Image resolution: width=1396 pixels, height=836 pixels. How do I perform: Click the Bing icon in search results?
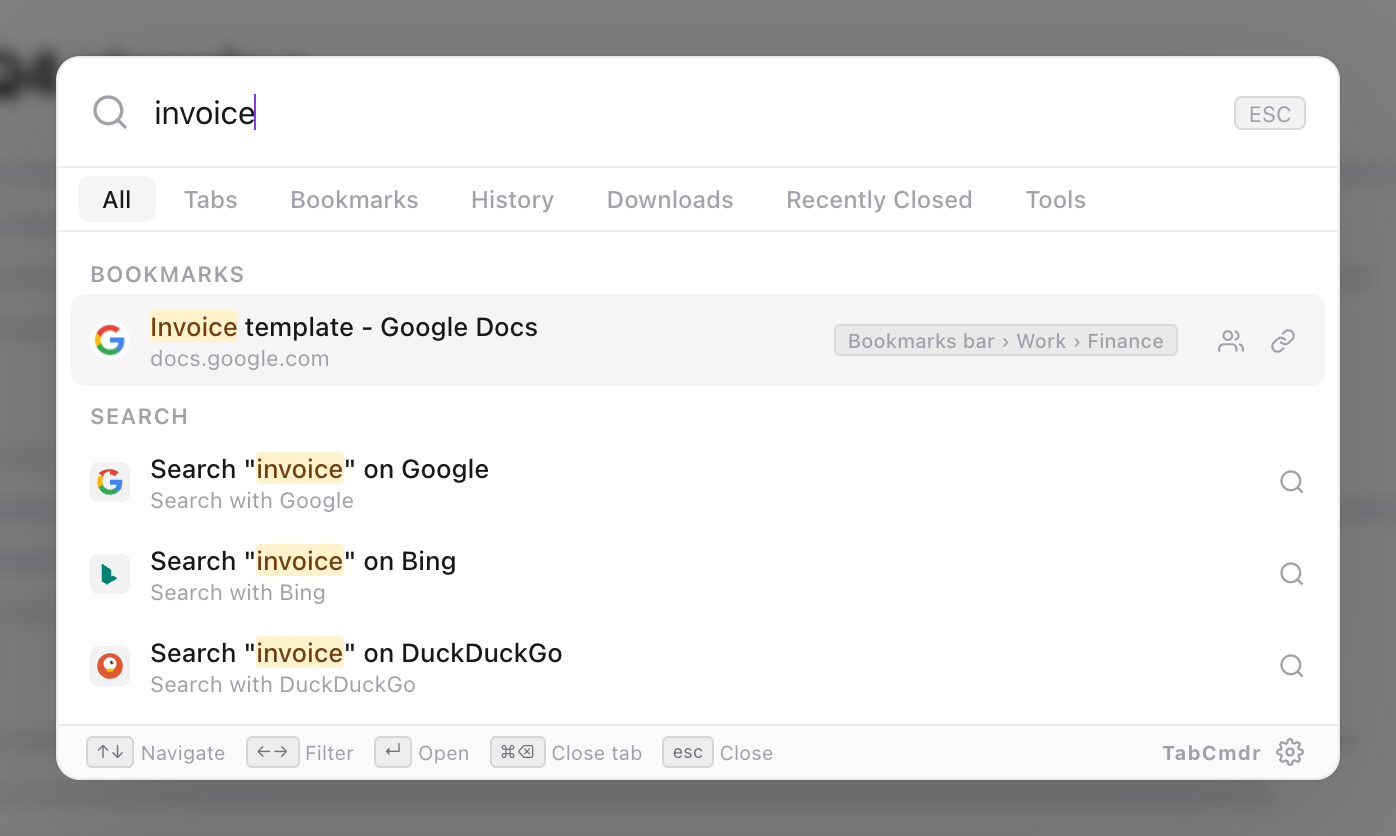click(110, 574)
